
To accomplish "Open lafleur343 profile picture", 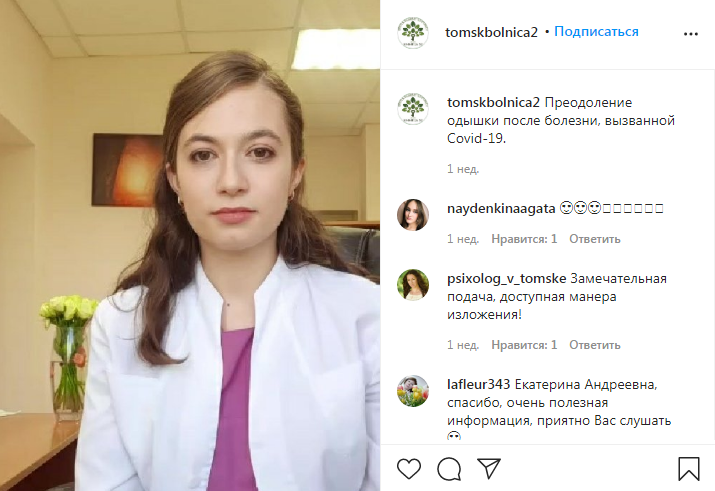I will coord(413,391).
